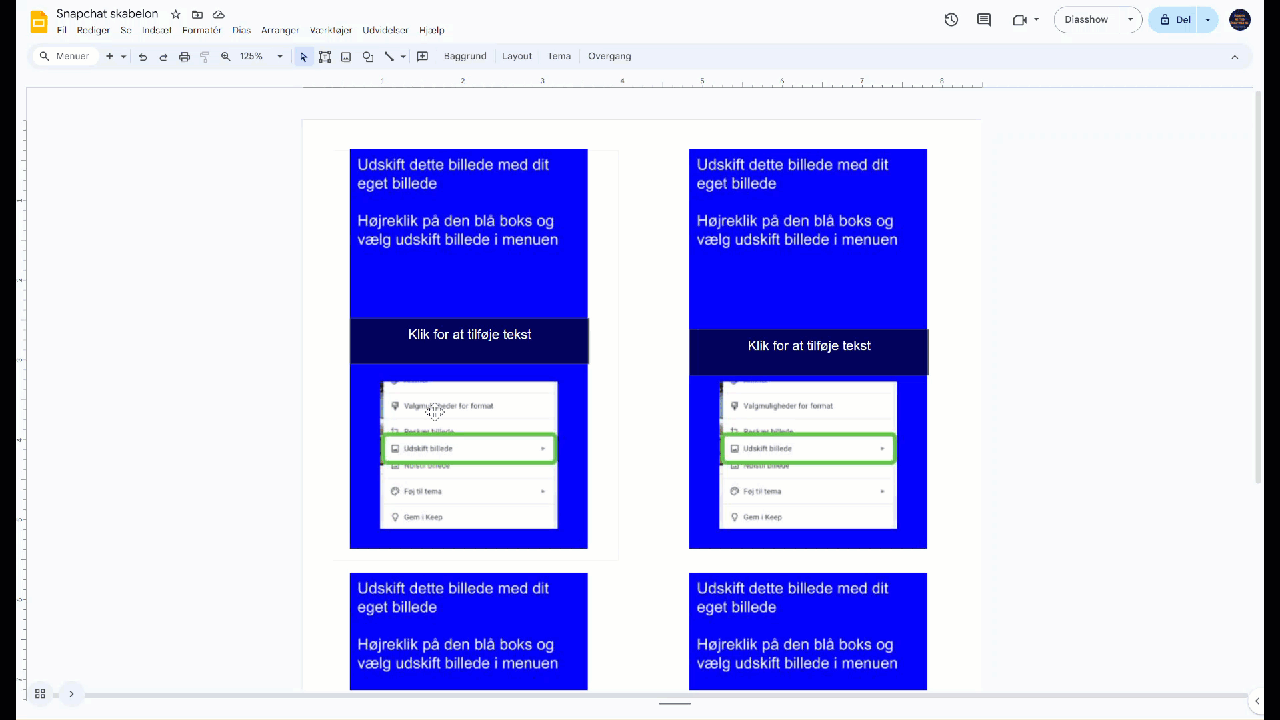This screenshot has height=720, width=1280.
Task: Select the Shape tool icon
Action: 368,57
